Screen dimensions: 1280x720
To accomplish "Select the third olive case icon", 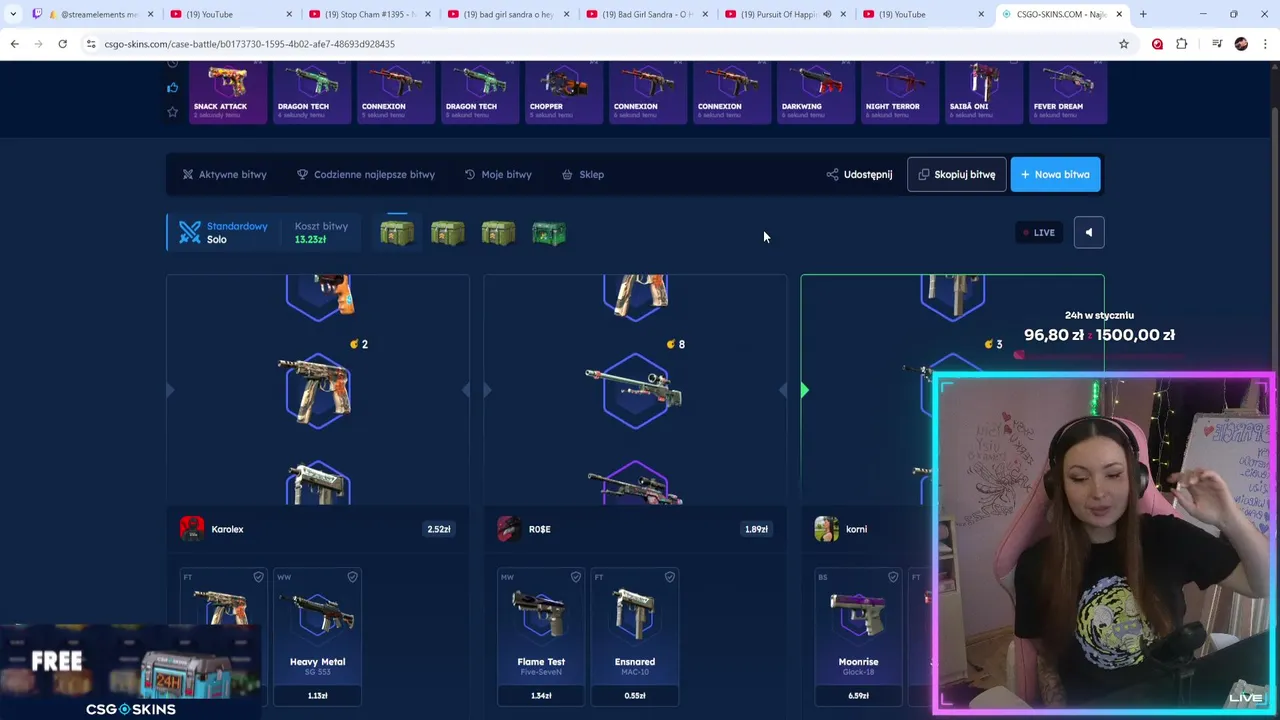I will (x=498, y=233).
